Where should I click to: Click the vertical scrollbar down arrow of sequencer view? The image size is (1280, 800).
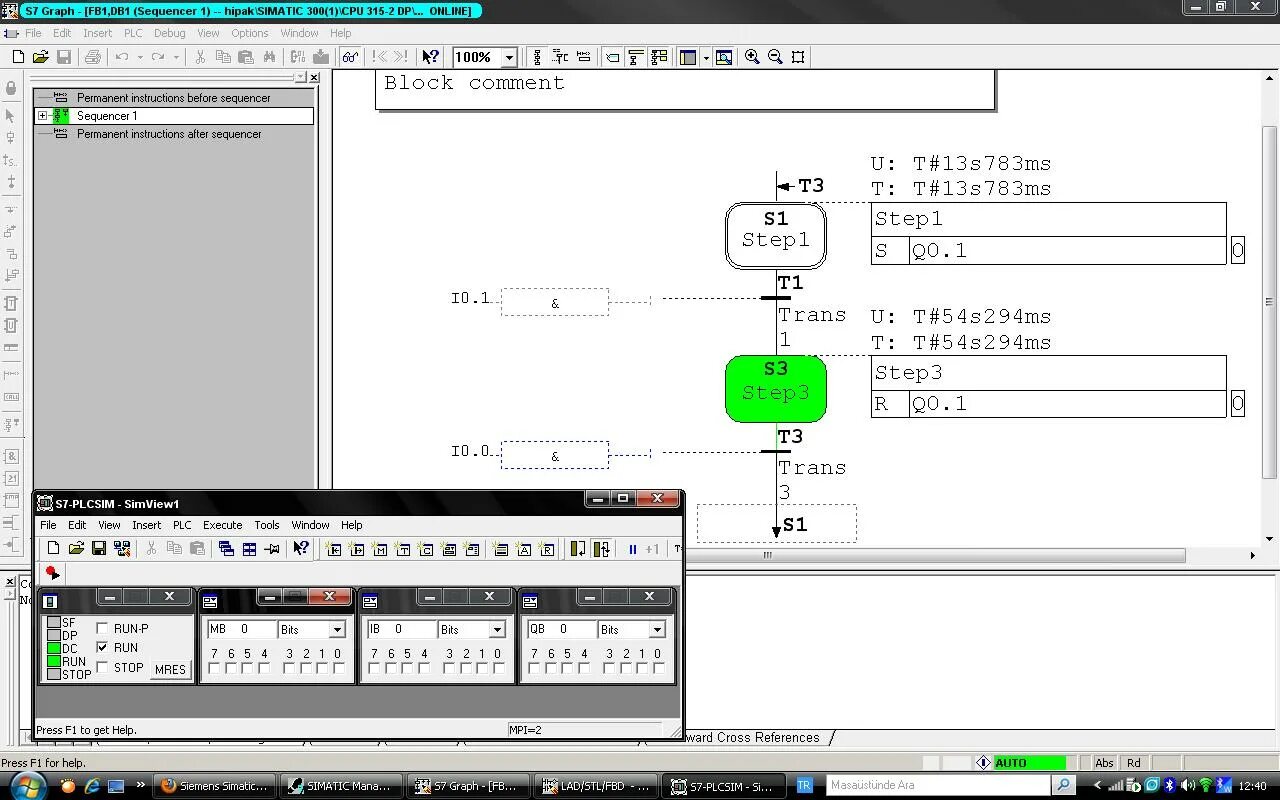click(x=1271, y=538)
